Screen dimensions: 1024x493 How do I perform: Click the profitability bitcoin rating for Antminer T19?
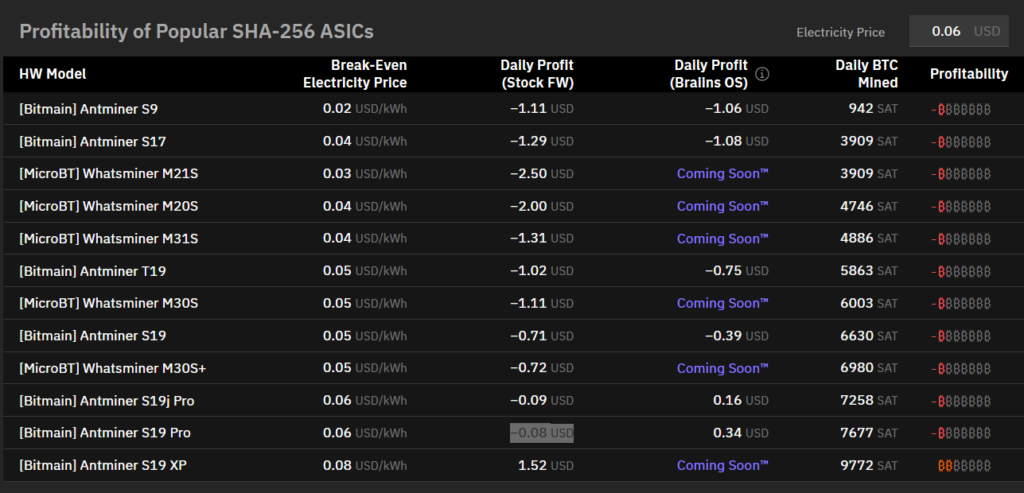(961, 272)
